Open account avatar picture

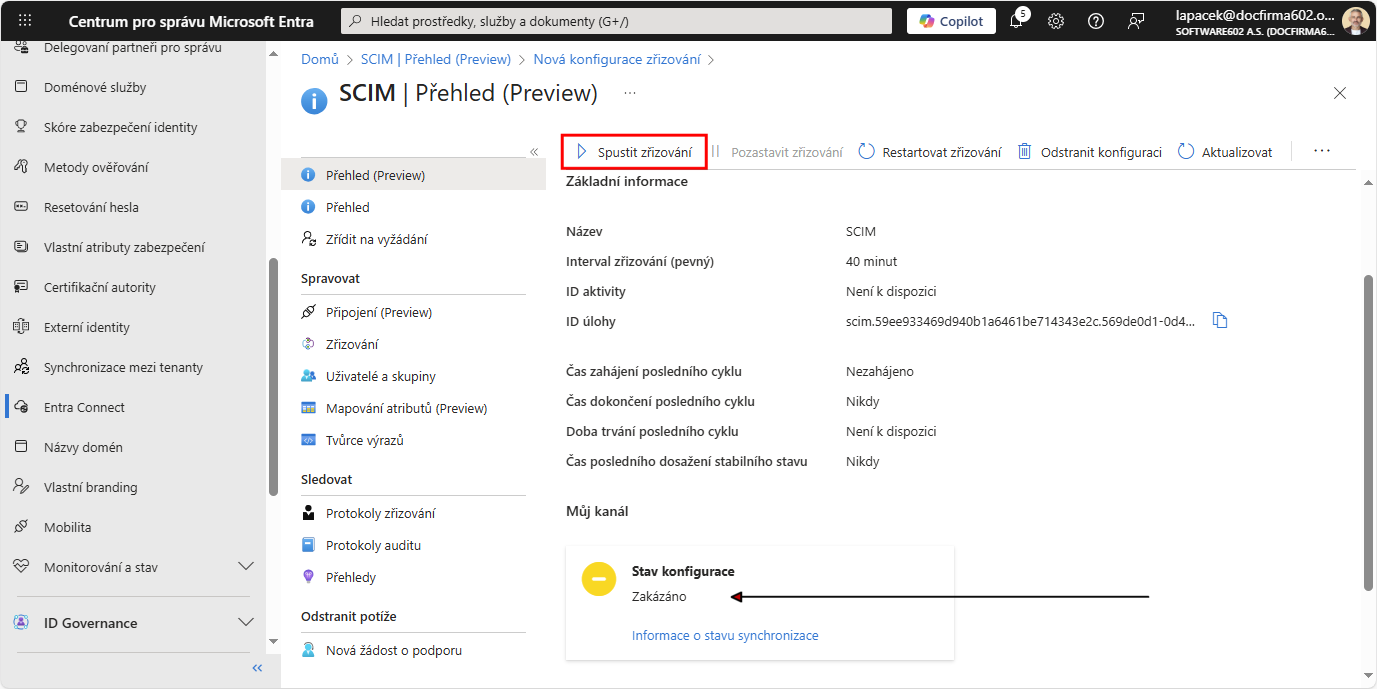(x=1356, y=21)
